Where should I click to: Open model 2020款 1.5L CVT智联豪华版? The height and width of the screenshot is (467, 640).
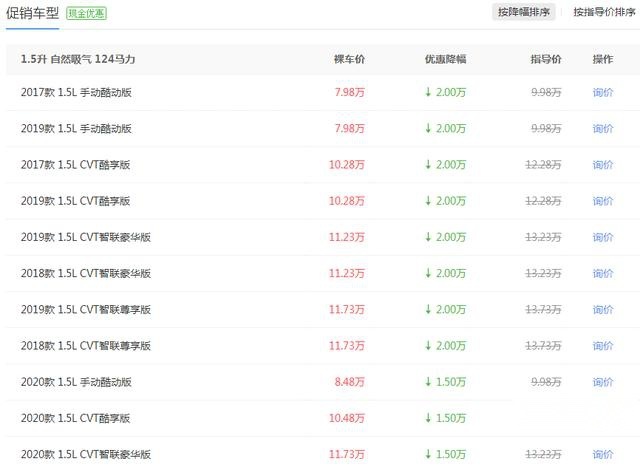86,454
